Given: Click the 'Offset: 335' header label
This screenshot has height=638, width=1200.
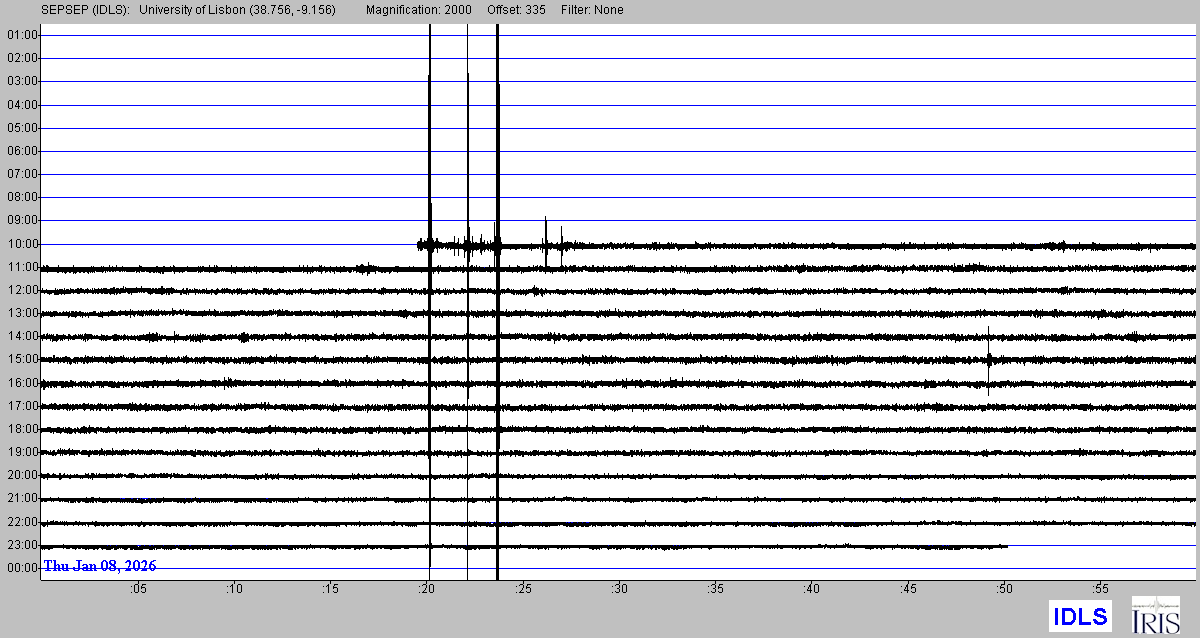Looking at the screenshot, I should click(517, 10).
